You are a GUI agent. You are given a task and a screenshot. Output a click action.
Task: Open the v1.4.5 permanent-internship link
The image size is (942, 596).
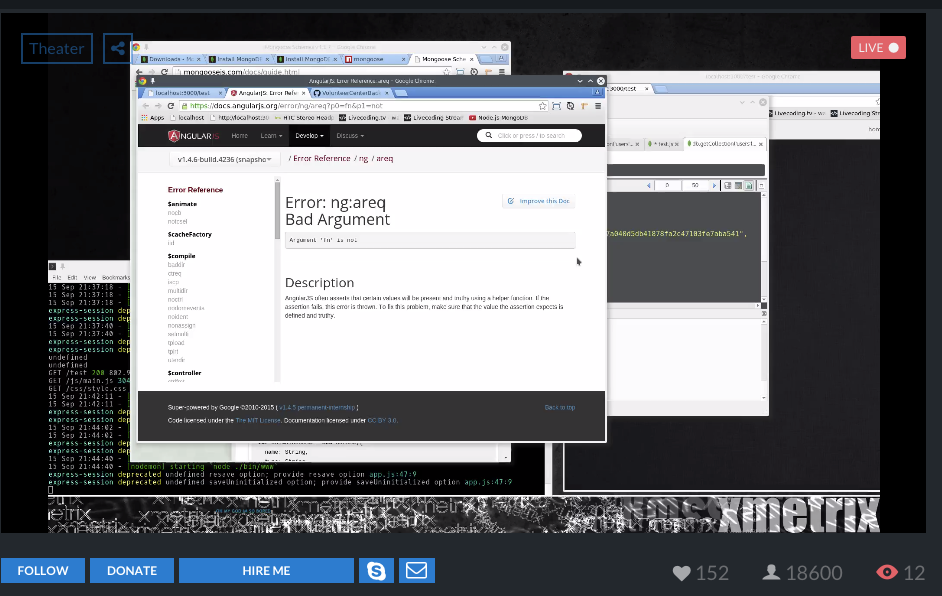[318, 407]
